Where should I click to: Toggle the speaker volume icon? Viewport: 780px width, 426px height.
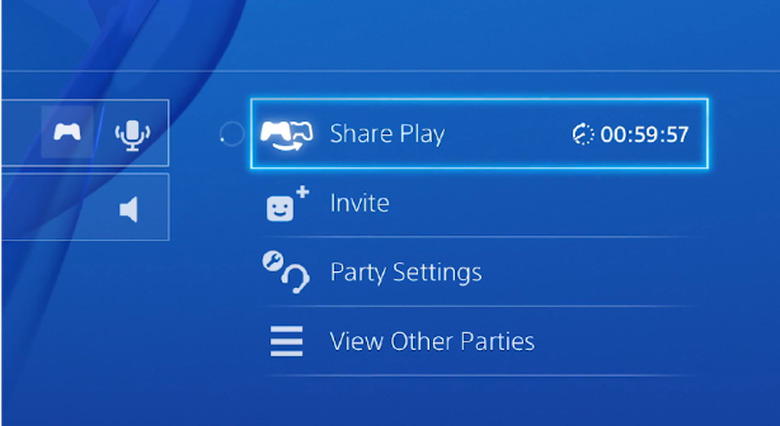tap(129, 210)
